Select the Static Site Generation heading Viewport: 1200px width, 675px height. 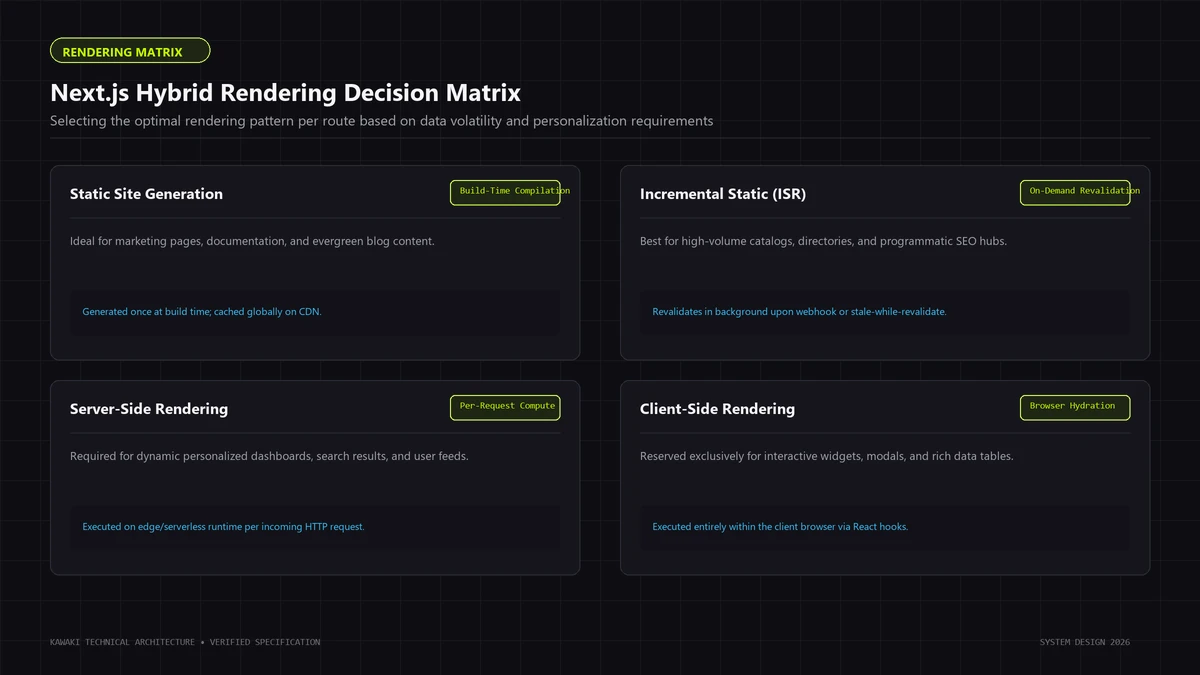pyautogui.click(x=146, y=194)
